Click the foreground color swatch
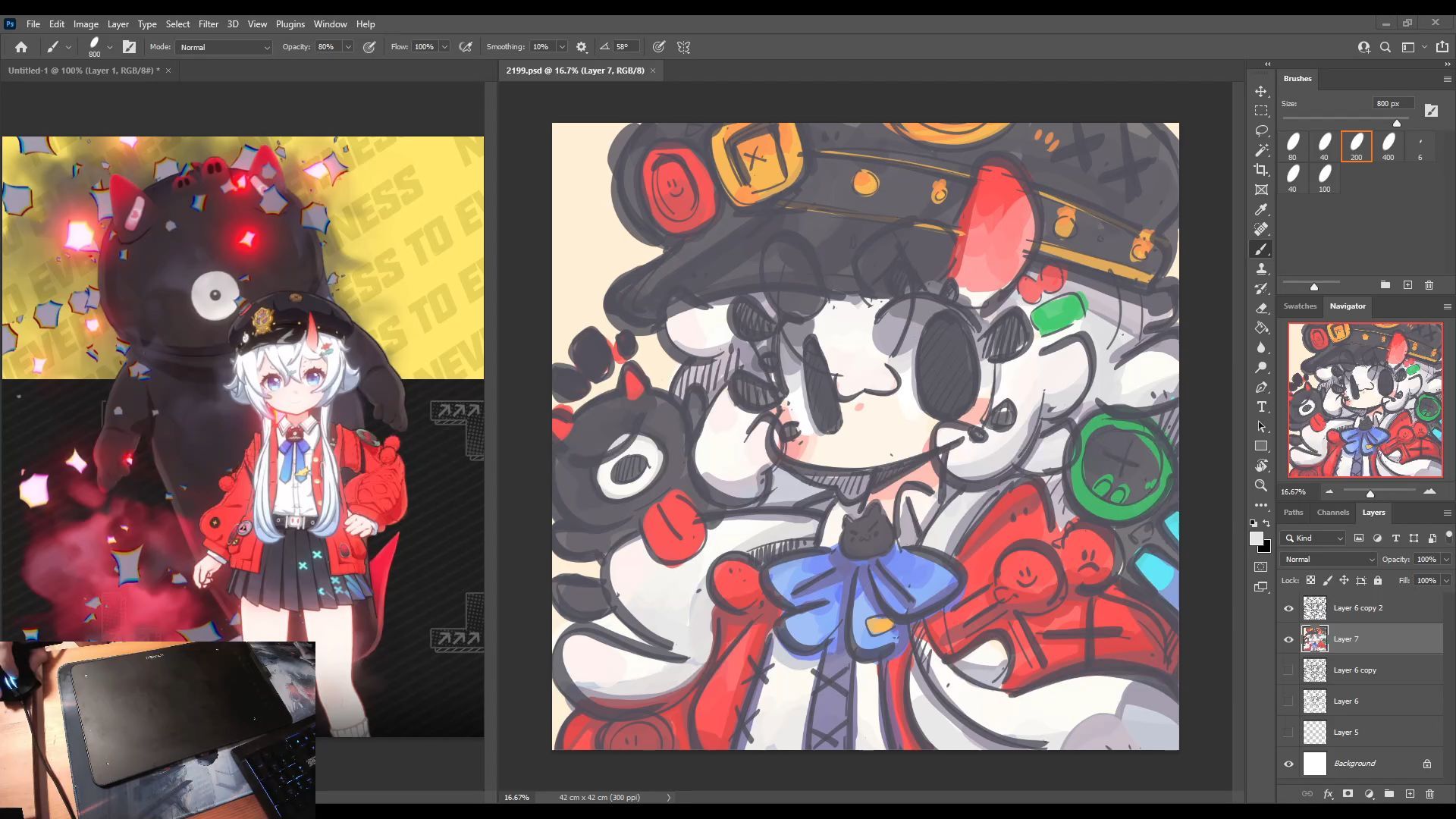This screenshot has width=1456, height=819. (1257, 538)
